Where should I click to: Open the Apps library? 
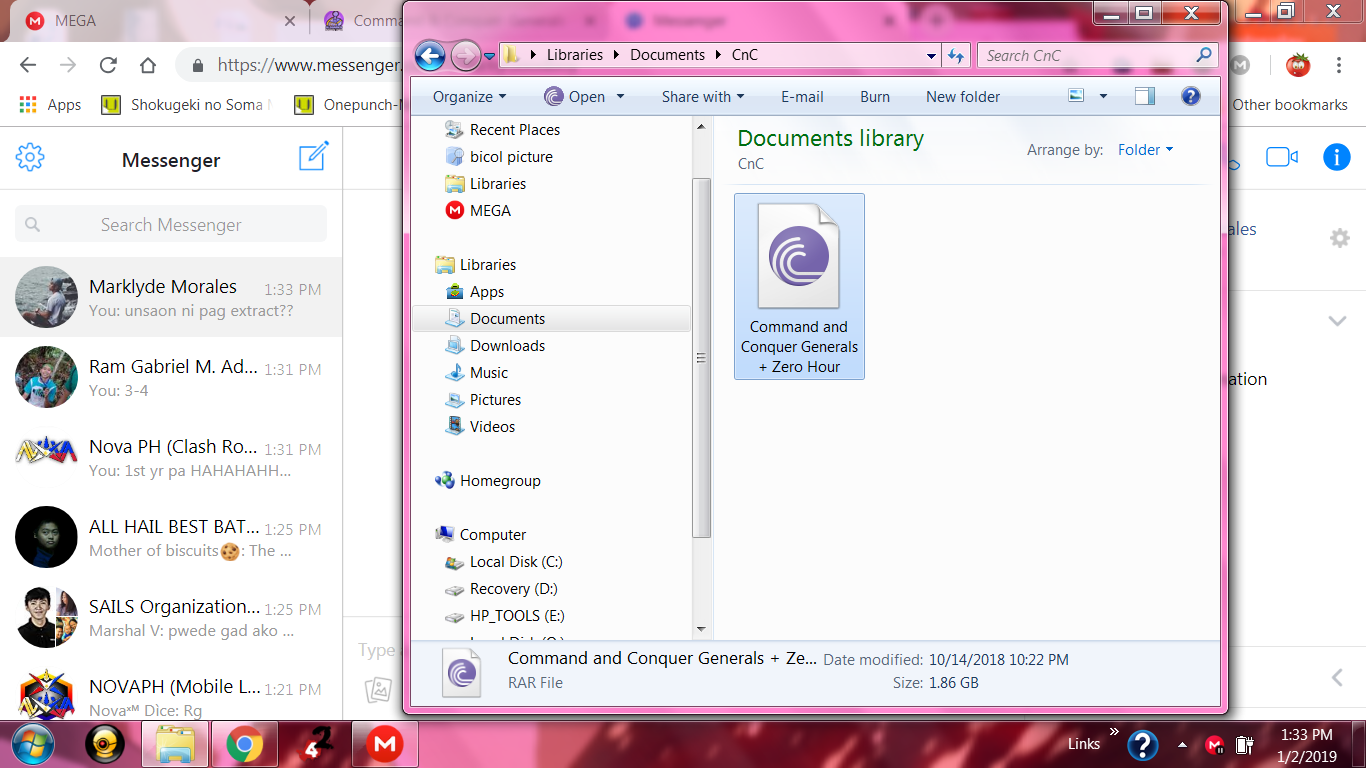pos(474,292)
